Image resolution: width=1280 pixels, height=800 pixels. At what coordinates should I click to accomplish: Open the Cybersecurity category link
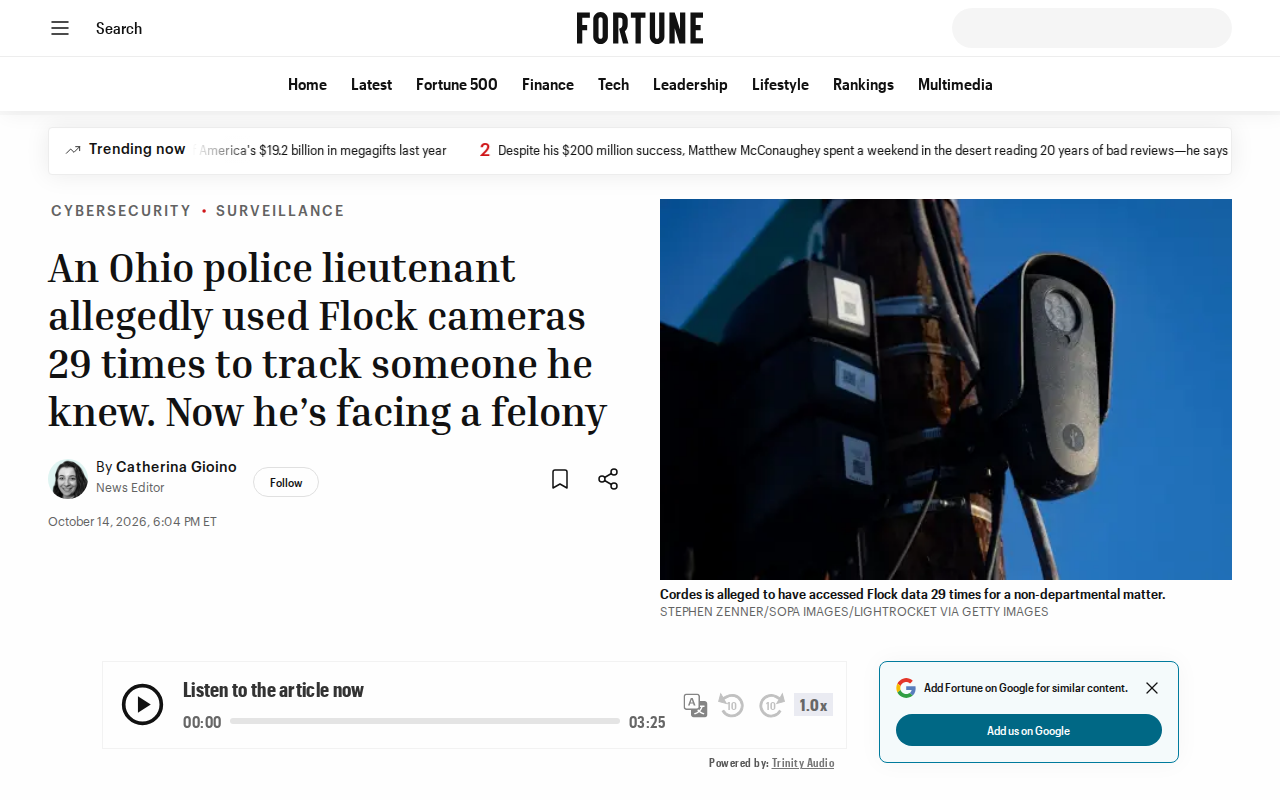pyautogui.click(x=121, y=211)
